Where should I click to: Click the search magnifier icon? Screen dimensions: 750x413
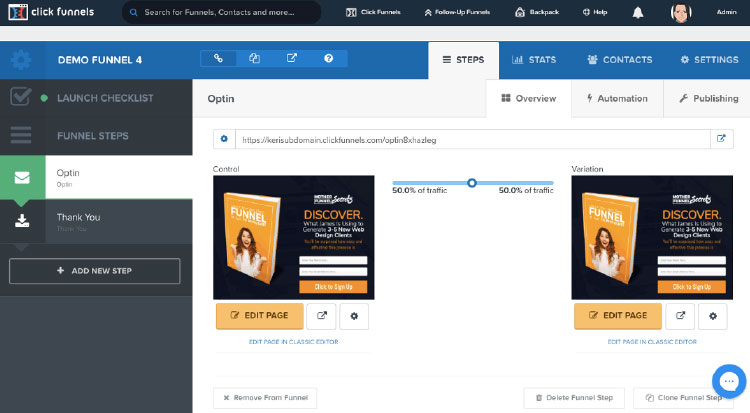click(134, 12)
